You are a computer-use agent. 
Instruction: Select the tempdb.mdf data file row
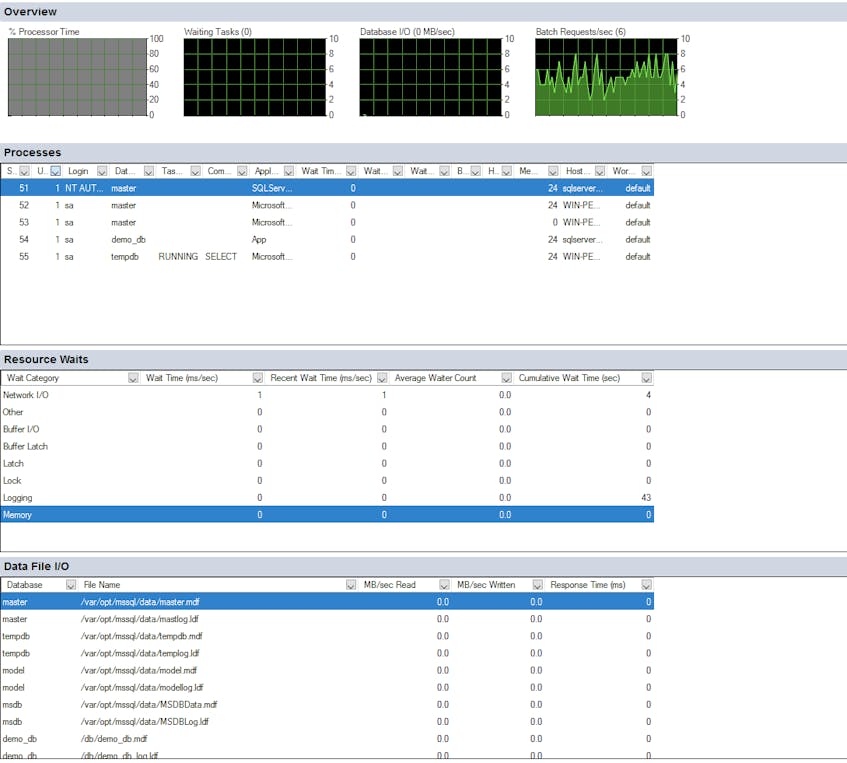coord(327,637)
